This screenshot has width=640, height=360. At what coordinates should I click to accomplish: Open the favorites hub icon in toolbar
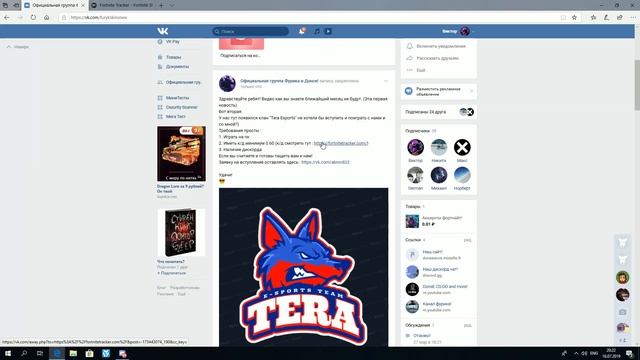(593, 18)
